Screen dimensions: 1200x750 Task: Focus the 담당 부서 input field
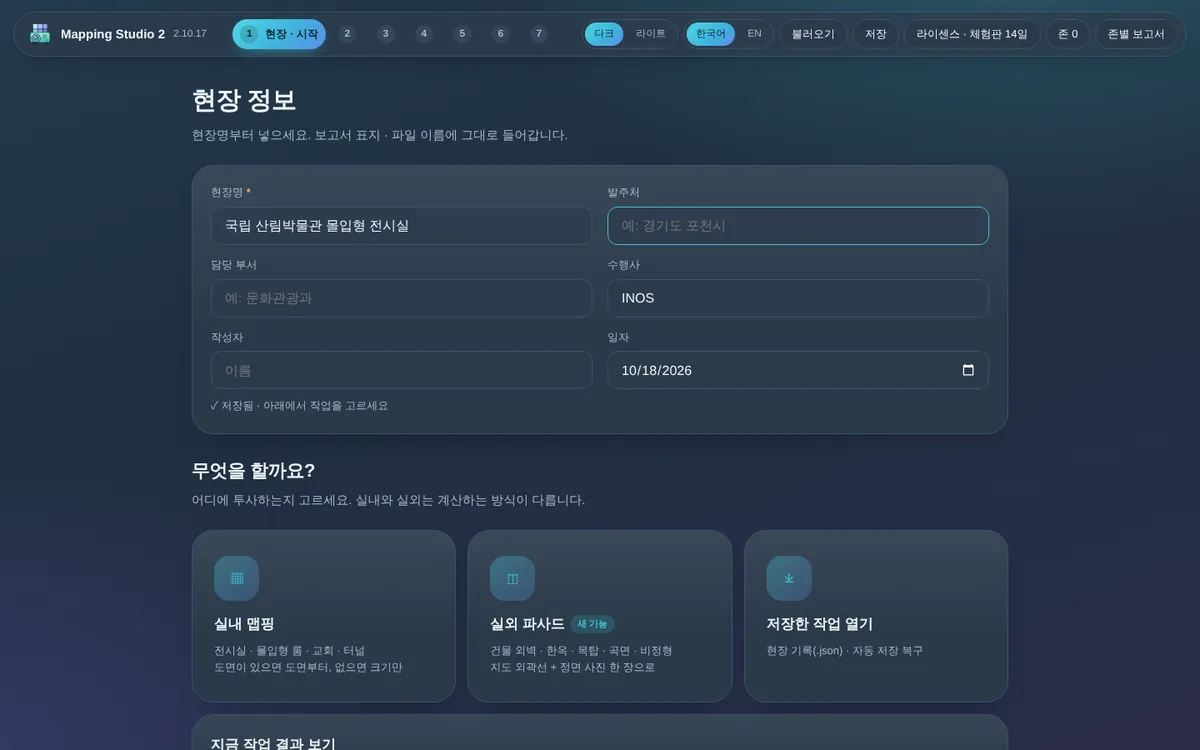pyautogui.click(x=401, y=298)
